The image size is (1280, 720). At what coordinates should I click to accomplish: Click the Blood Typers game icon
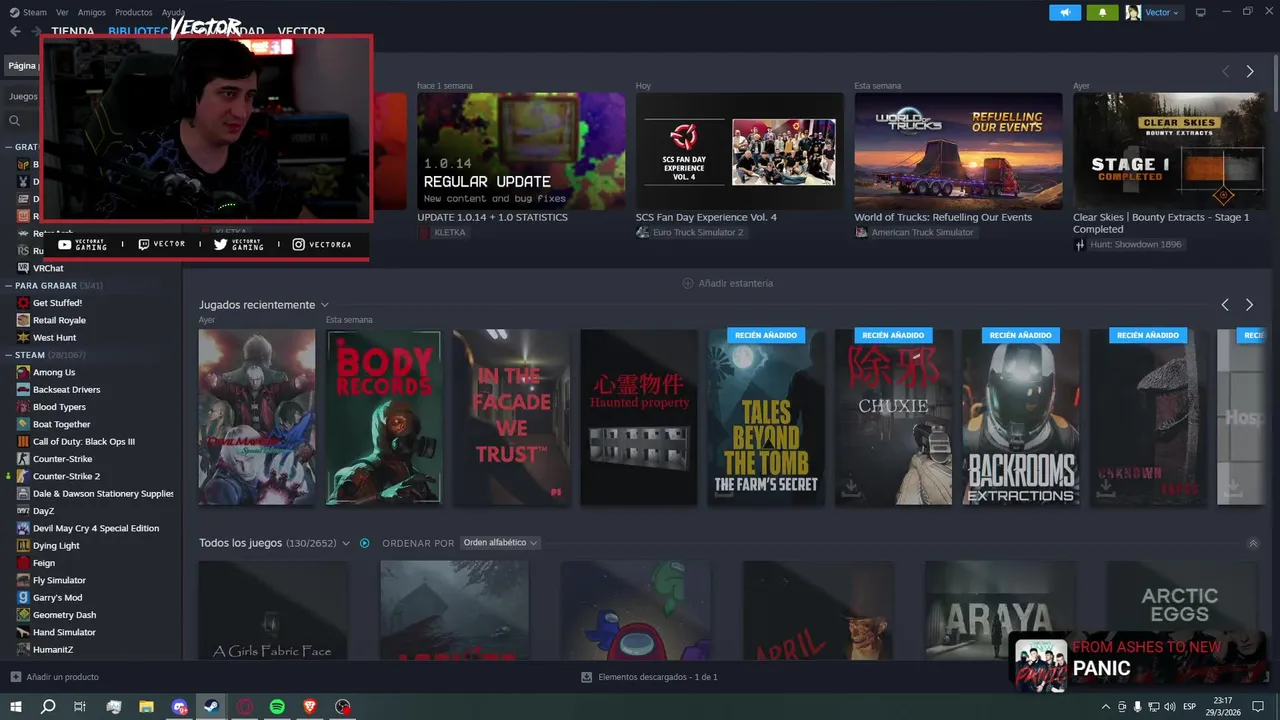(x=23, y=407)
